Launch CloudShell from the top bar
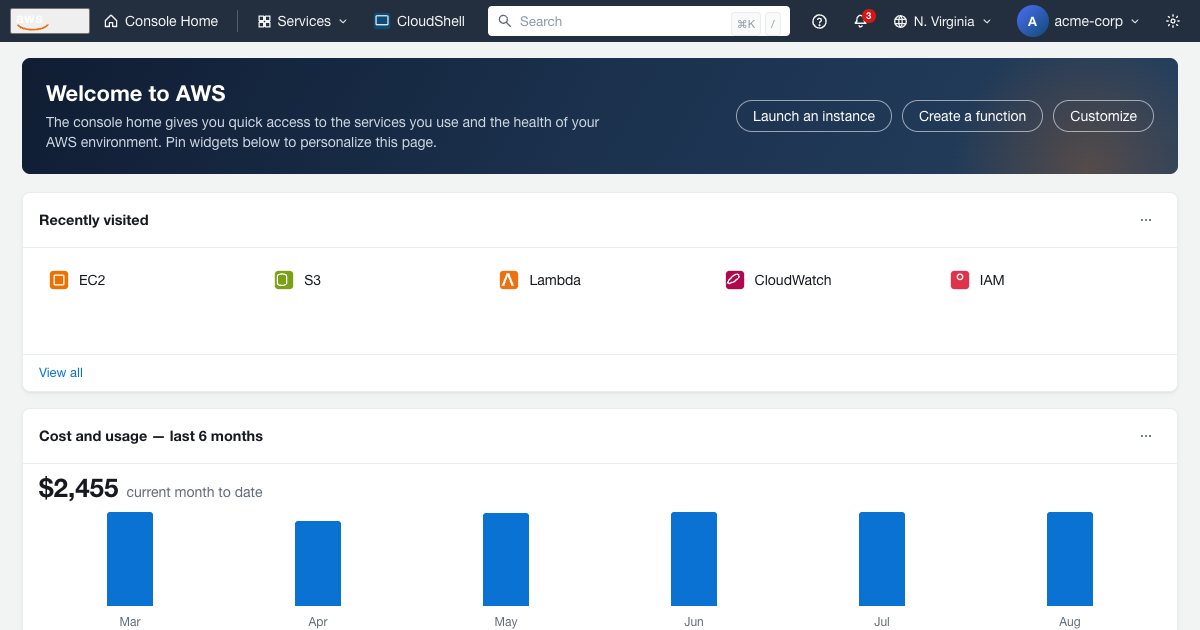This screenshot has height=630, width=1200. [x=420, y=21]
